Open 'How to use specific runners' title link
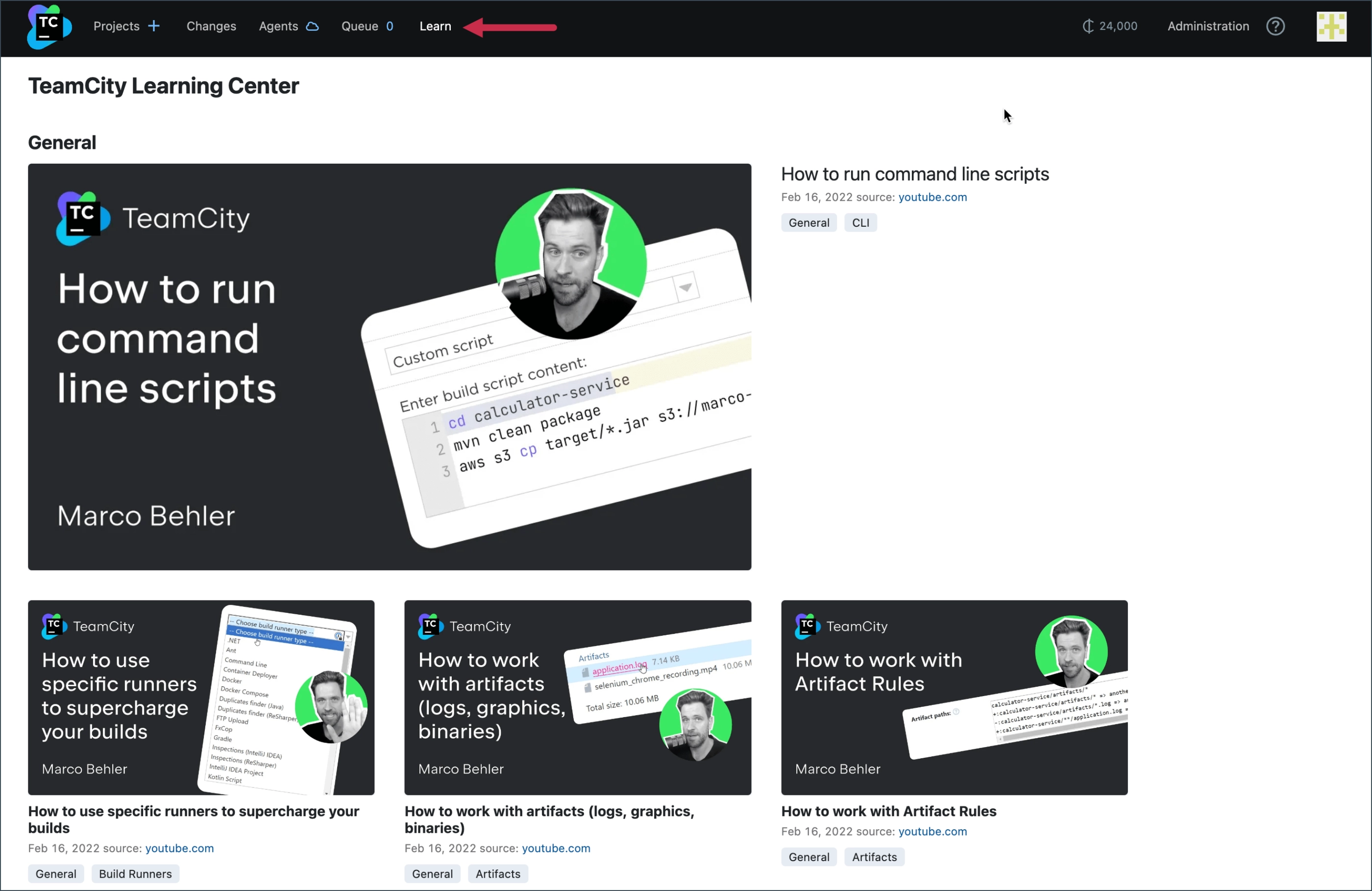 point(194,819)
